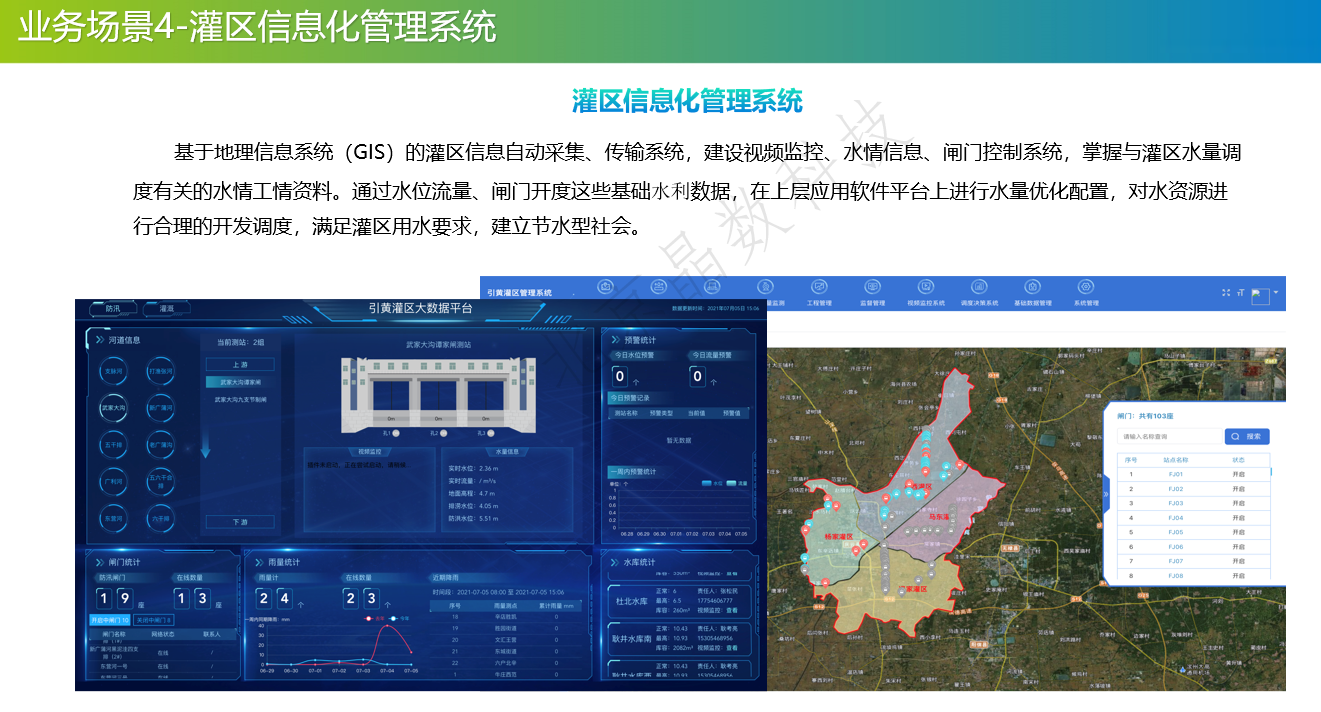Image resolution: width=1321 pixels, height=712 pixels.
Task: Click the 闸门统计 panel chevron header
Action: pos(118,562)
